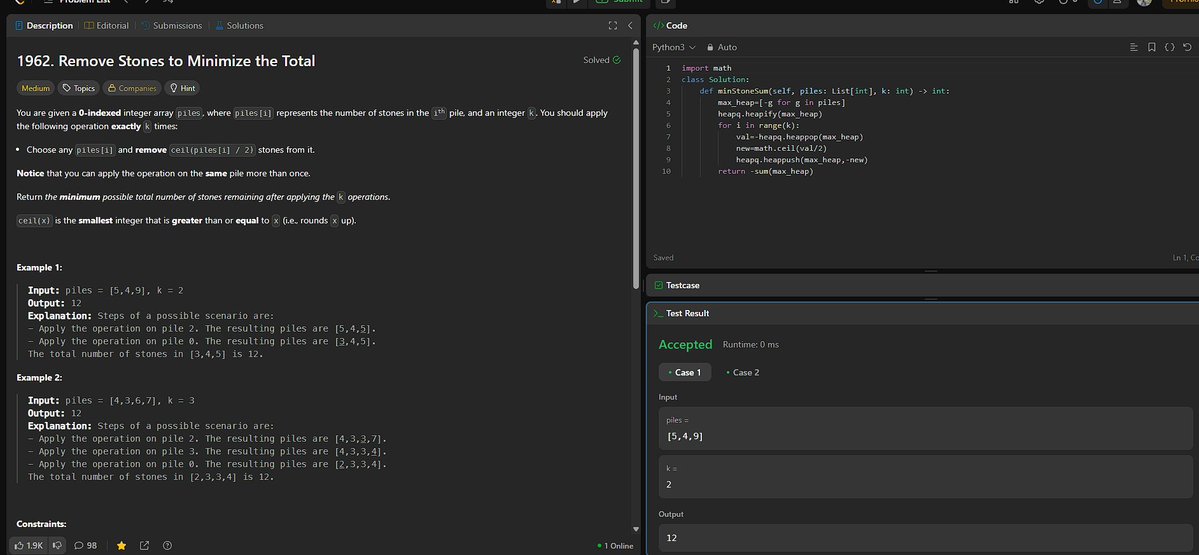Switch to the Description tab

(44, 25)
